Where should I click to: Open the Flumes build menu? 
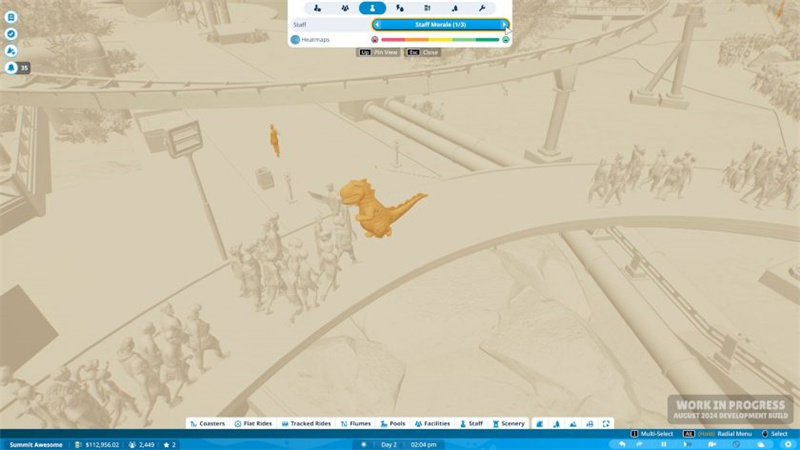coord(356,423)
